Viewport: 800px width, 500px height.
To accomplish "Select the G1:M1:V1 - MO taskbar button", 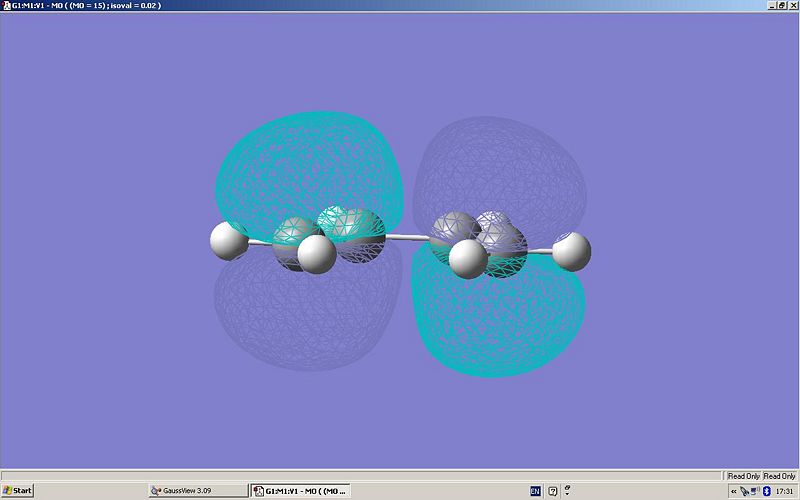I will coord(301,491).
